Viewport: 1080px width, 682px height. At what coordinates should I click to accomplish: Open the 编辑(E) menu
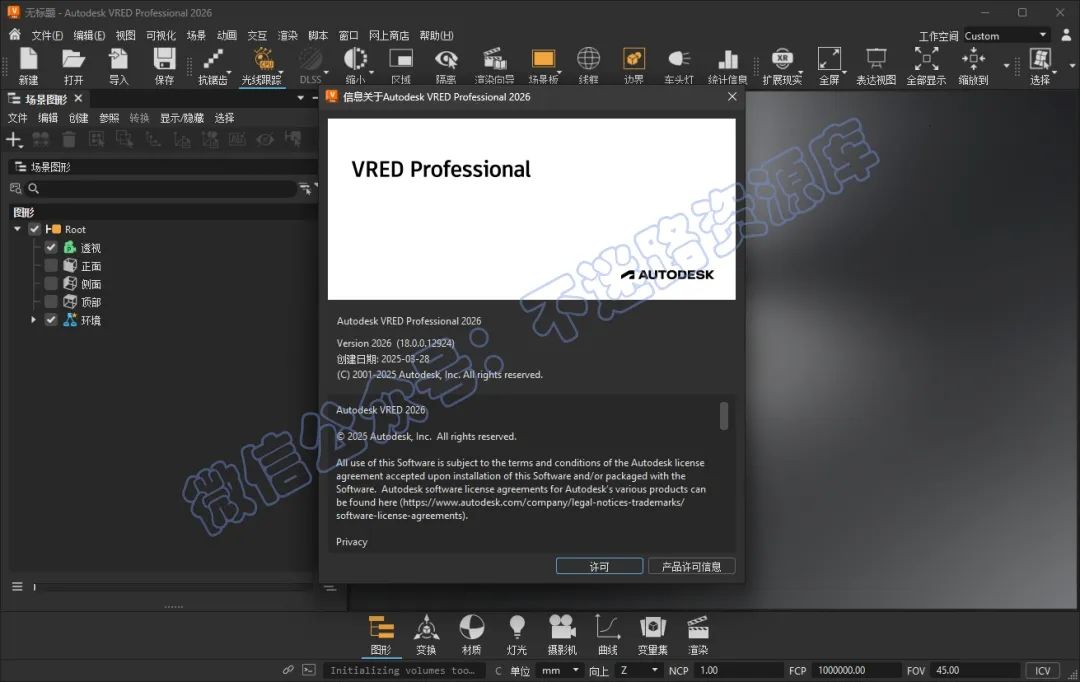(90, 35)
